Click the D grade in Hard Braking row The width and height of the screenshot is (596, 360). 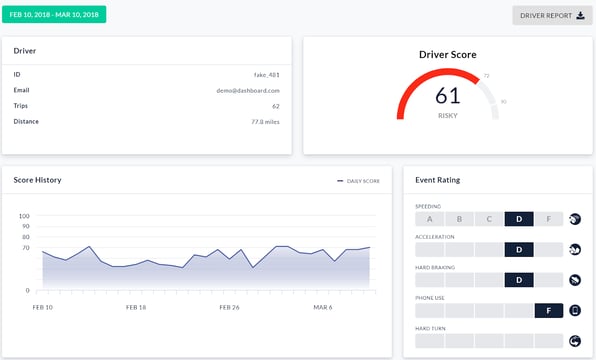pyautogui.click(x=519, y=280)
